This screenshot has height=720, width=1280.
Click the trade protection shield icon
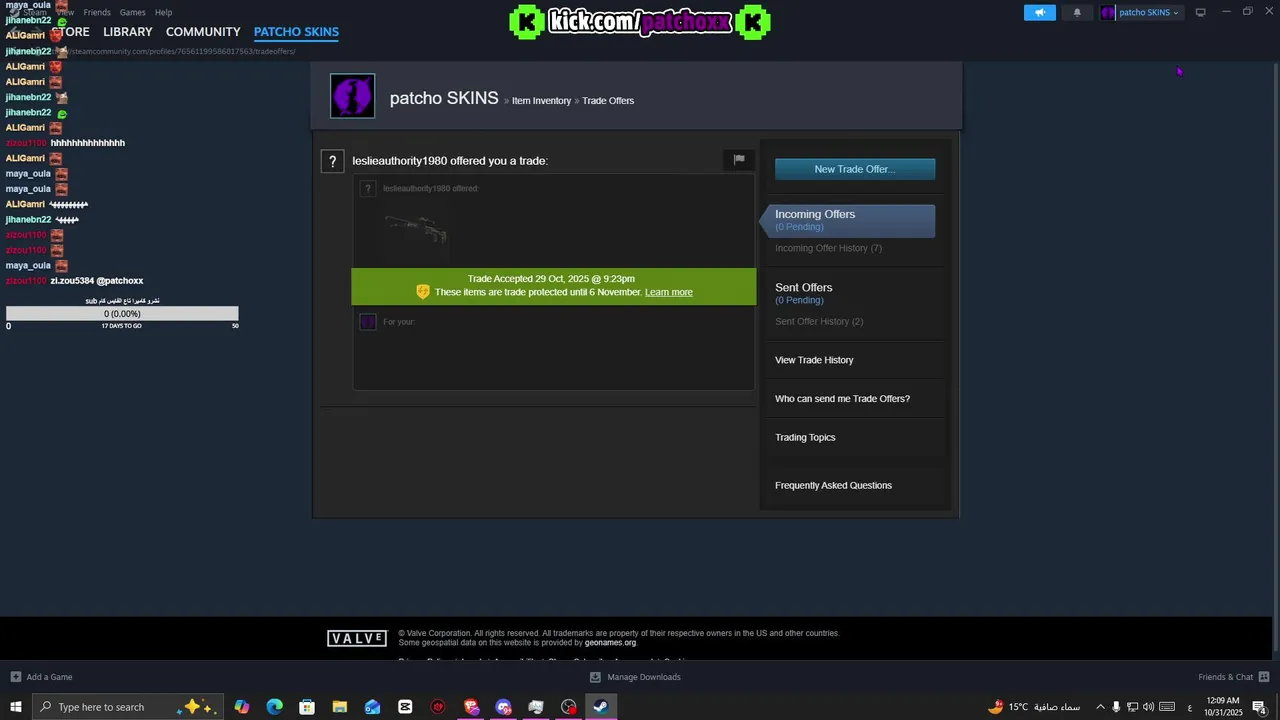click(423, 292)
